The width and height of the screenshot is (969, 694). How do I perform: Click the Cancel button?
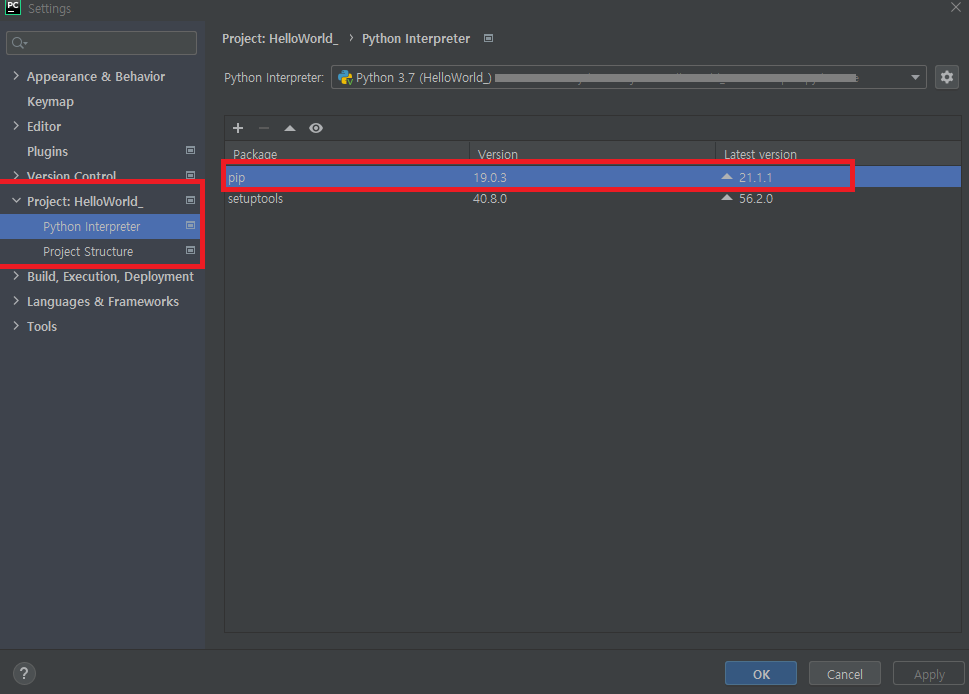point(845,674)
